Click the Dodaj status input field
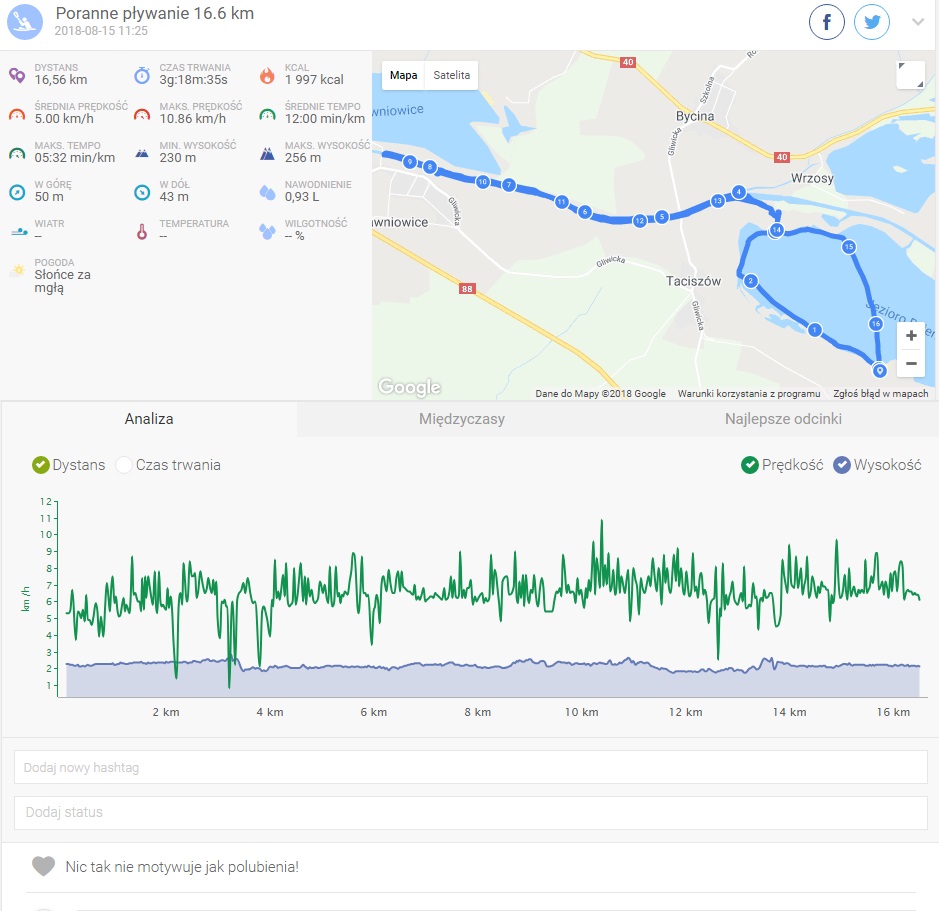The width and height of the screenshot is (939, 911). pos(470,812)
